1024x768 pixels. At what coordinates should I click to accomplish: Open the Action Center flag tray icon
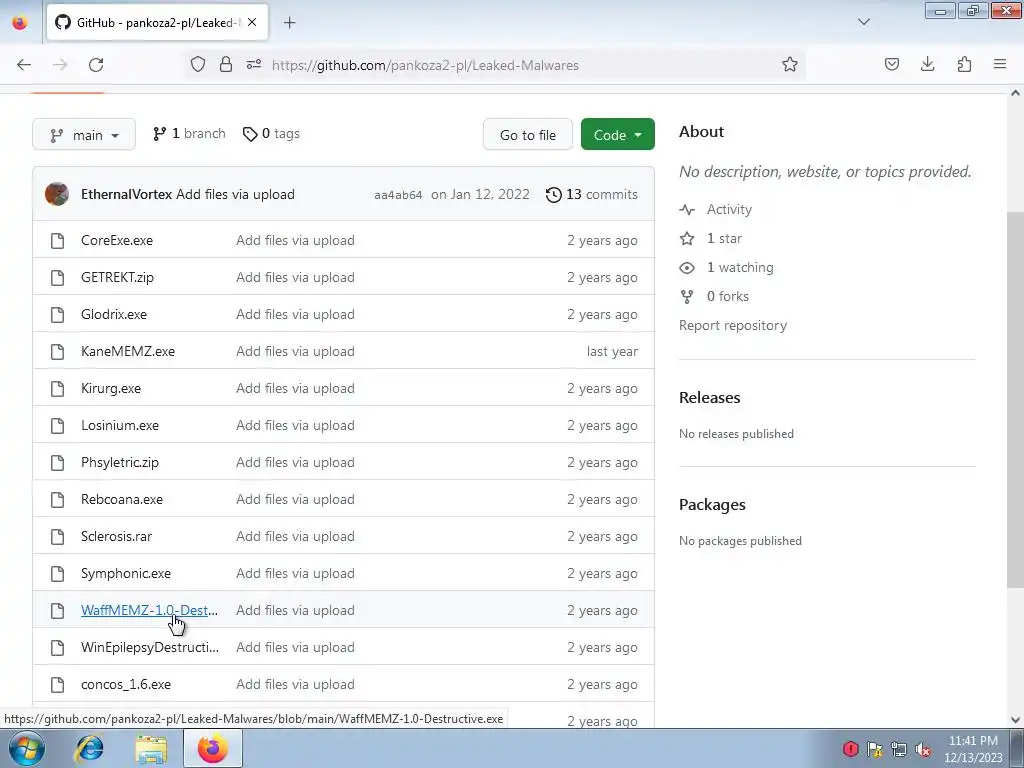(x=875, y=750)
